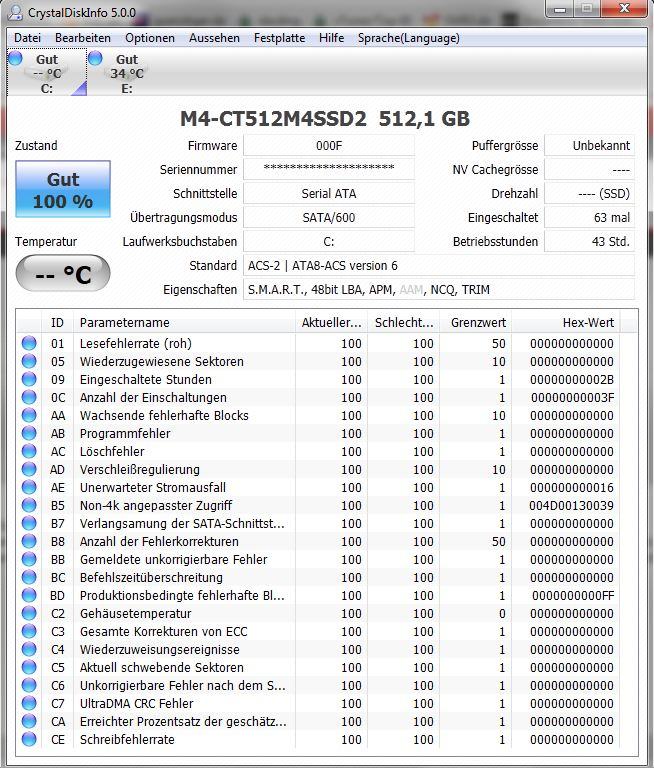Viewport: 654px width, 768px height.
Task: Select hex value 0000000000FF
Action: [573, 595]
